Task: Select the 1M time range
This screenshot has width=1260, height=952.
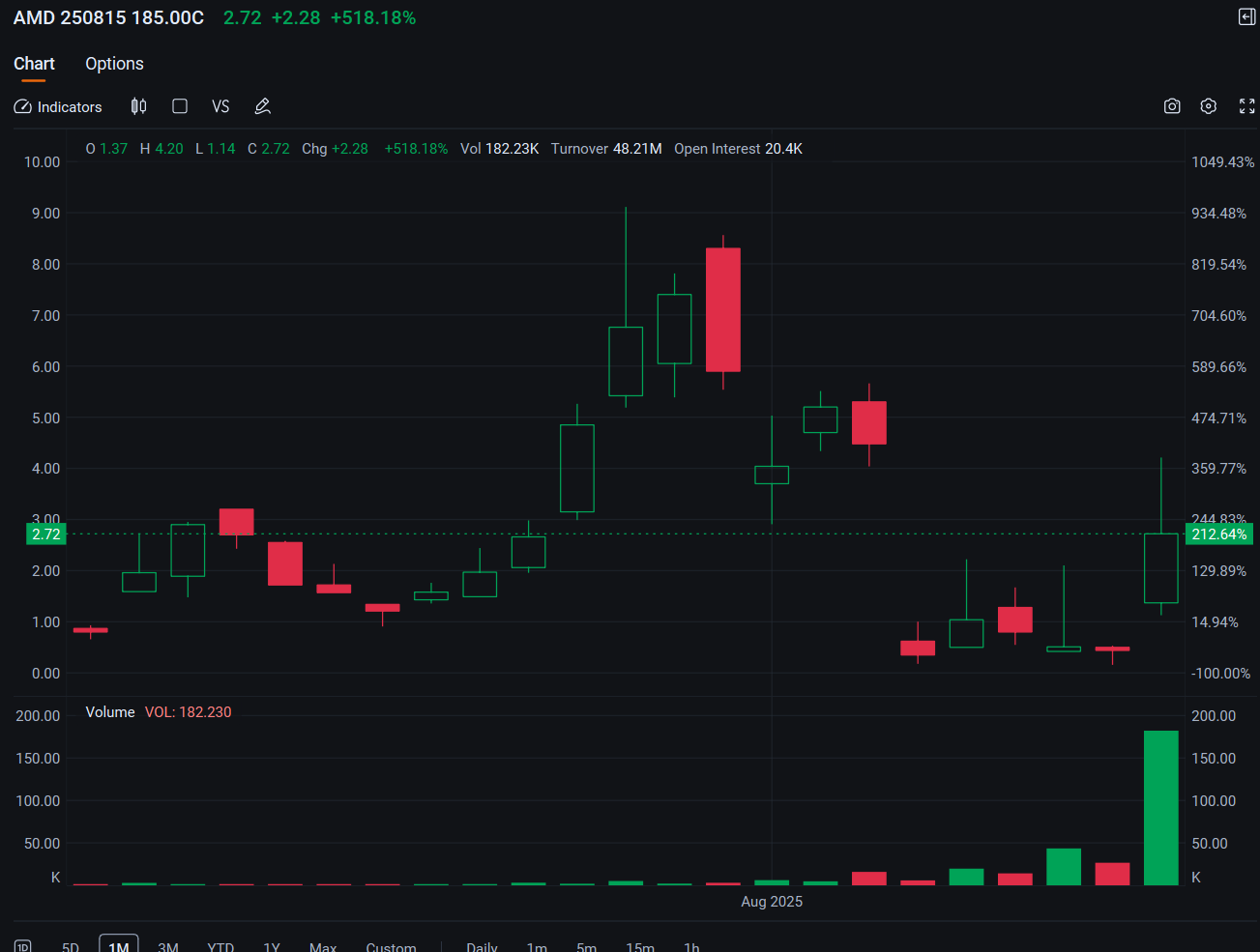Action: click(x=119, y=945)
